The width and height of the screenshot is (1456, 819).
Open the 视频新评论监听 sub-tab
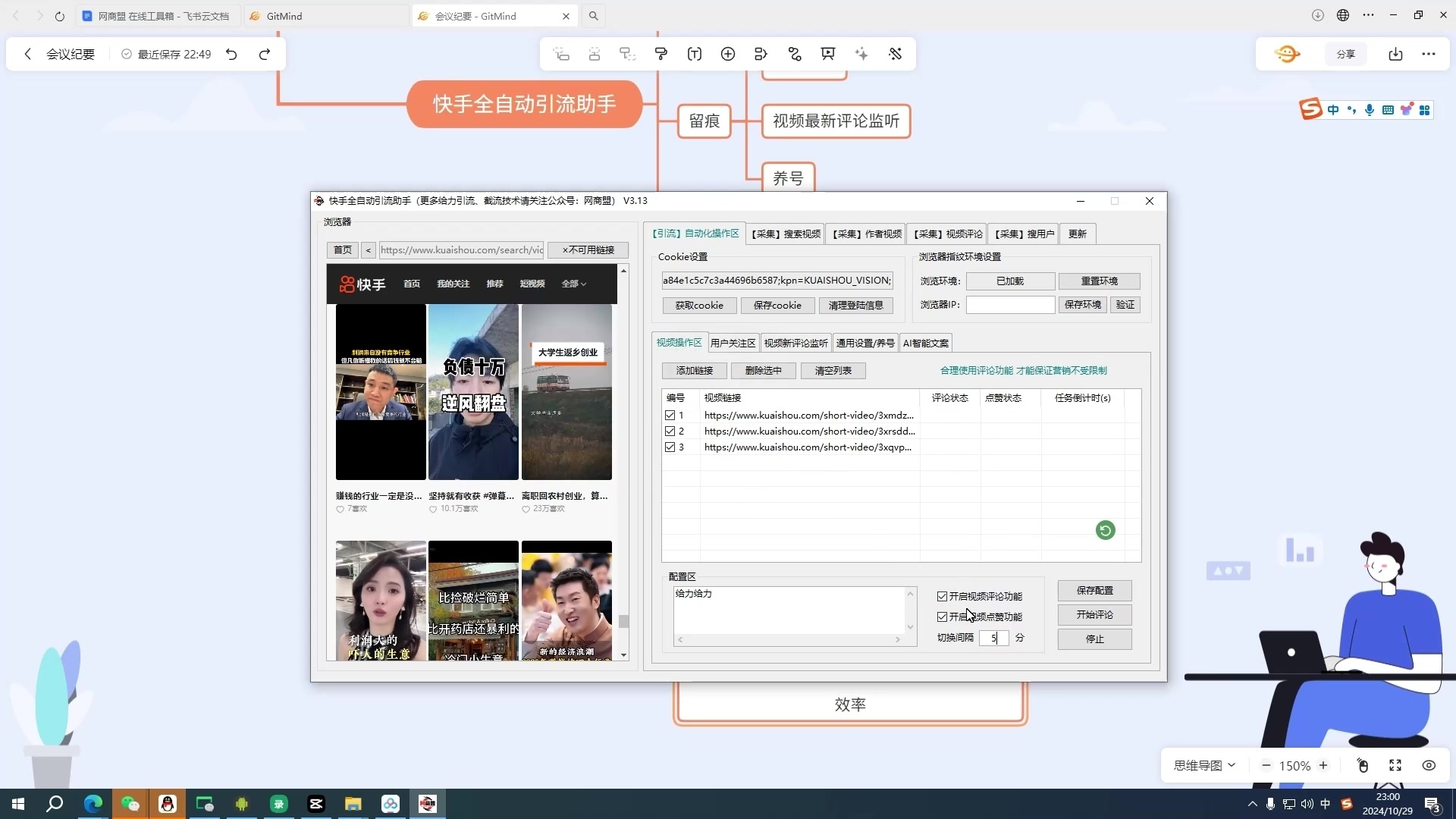point(795,344)
